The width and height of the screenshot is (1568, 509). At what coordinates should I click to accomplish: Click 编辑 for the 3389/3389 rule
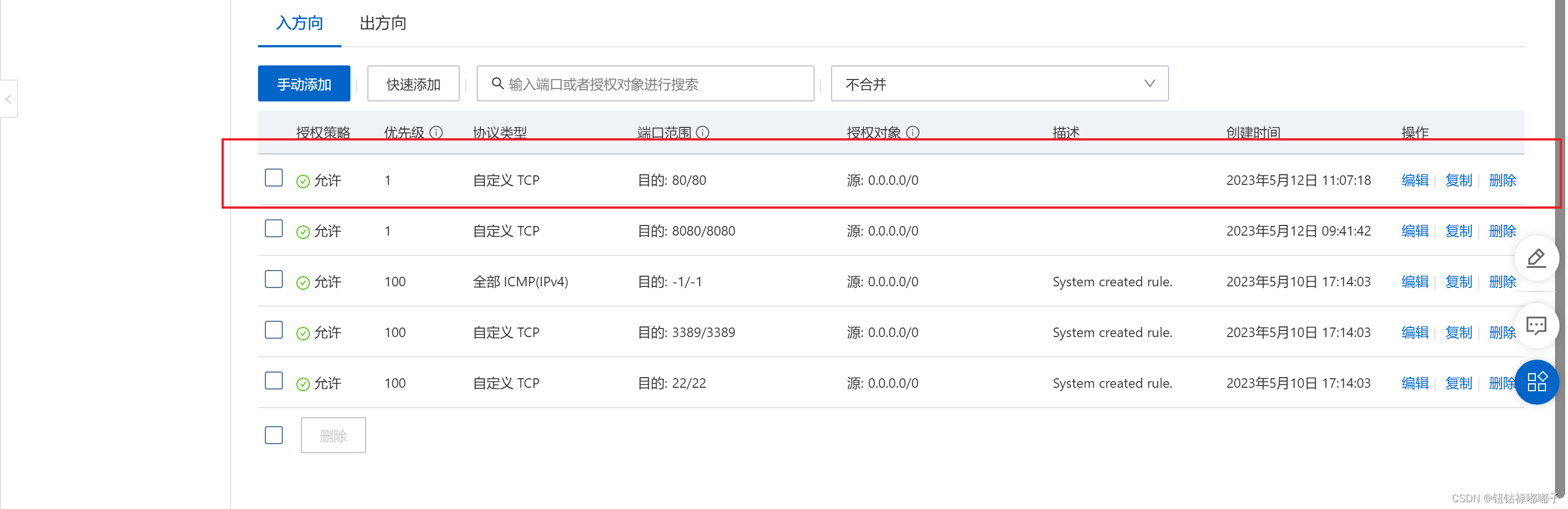click(1415, 332)
